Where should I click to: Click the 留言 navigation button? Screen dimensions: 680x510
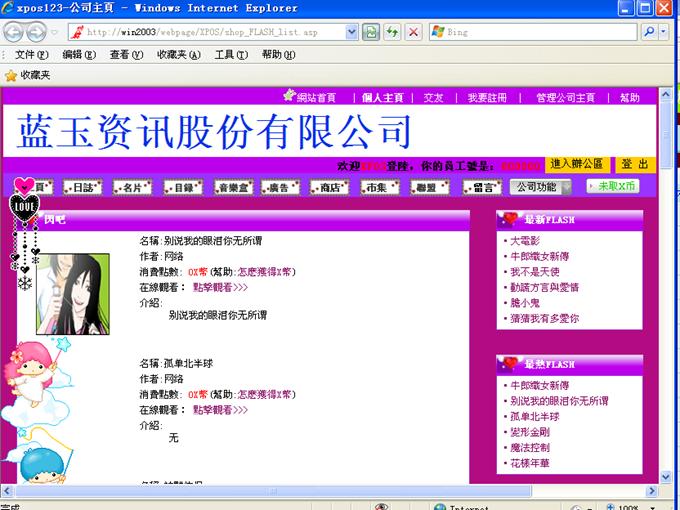pyautogui.click(x=482, y=187)
